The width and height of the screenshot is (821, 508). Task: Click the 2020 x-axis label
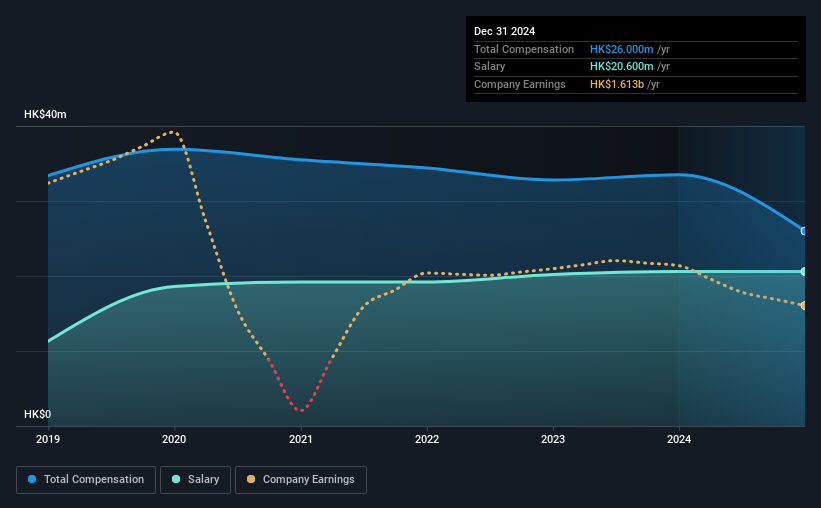pos(174,439)
